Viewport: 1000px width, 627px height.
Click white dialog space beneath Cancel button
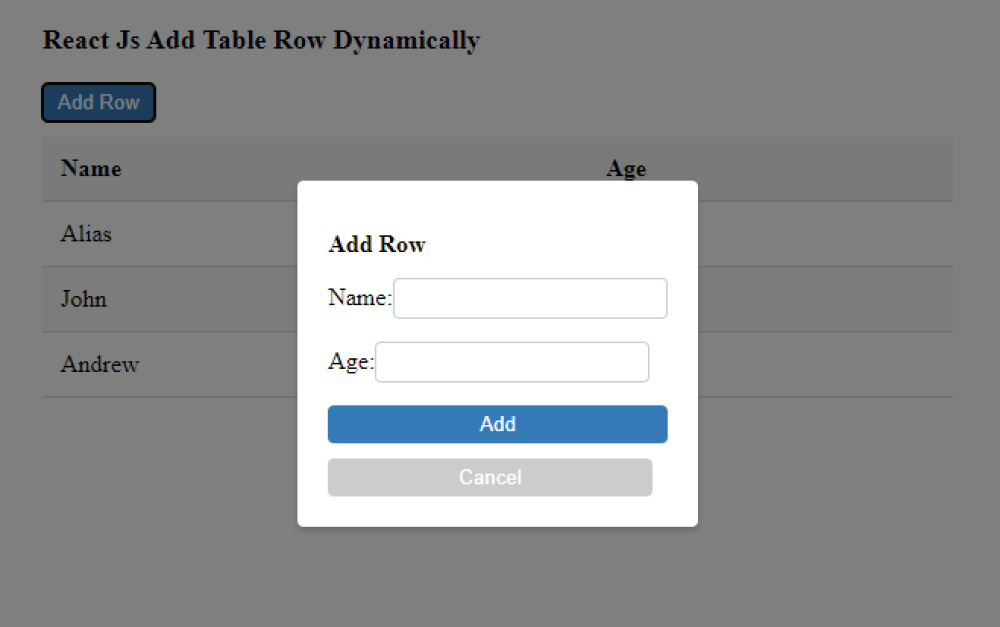tap(497, 511)
